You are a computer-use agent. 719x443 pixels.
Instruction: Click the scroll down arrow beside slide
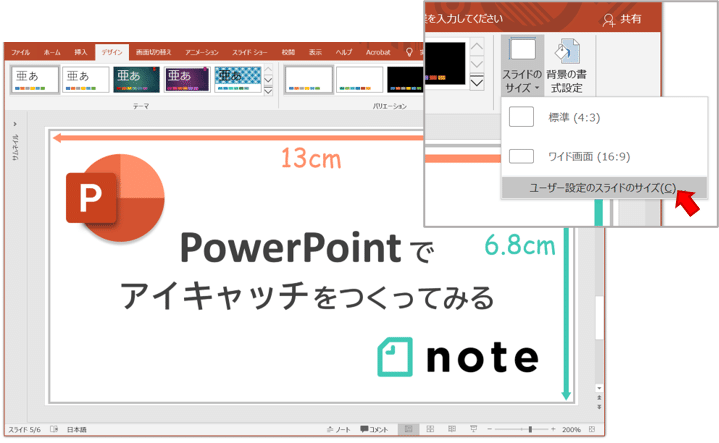pos(599,388)
